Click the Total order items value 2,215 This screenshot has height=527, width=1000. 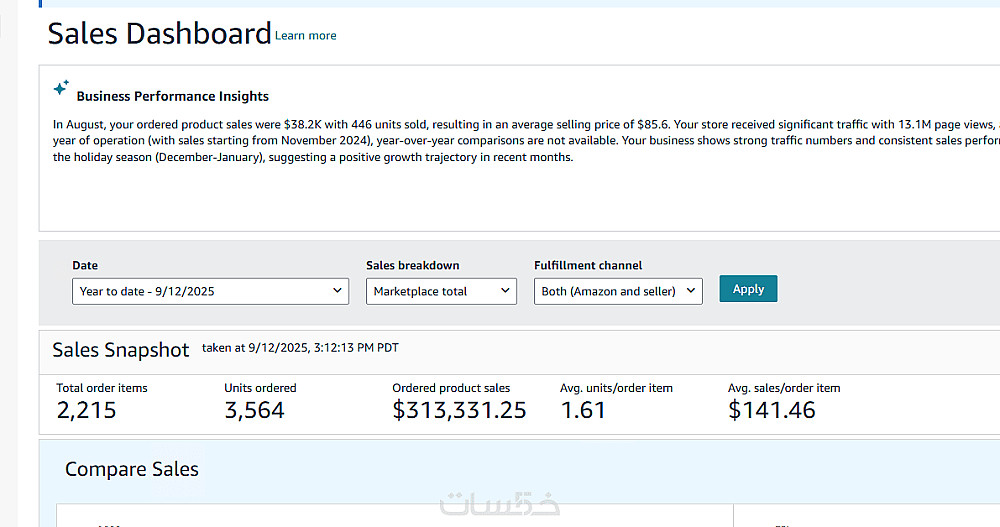[x=86, y=410]
